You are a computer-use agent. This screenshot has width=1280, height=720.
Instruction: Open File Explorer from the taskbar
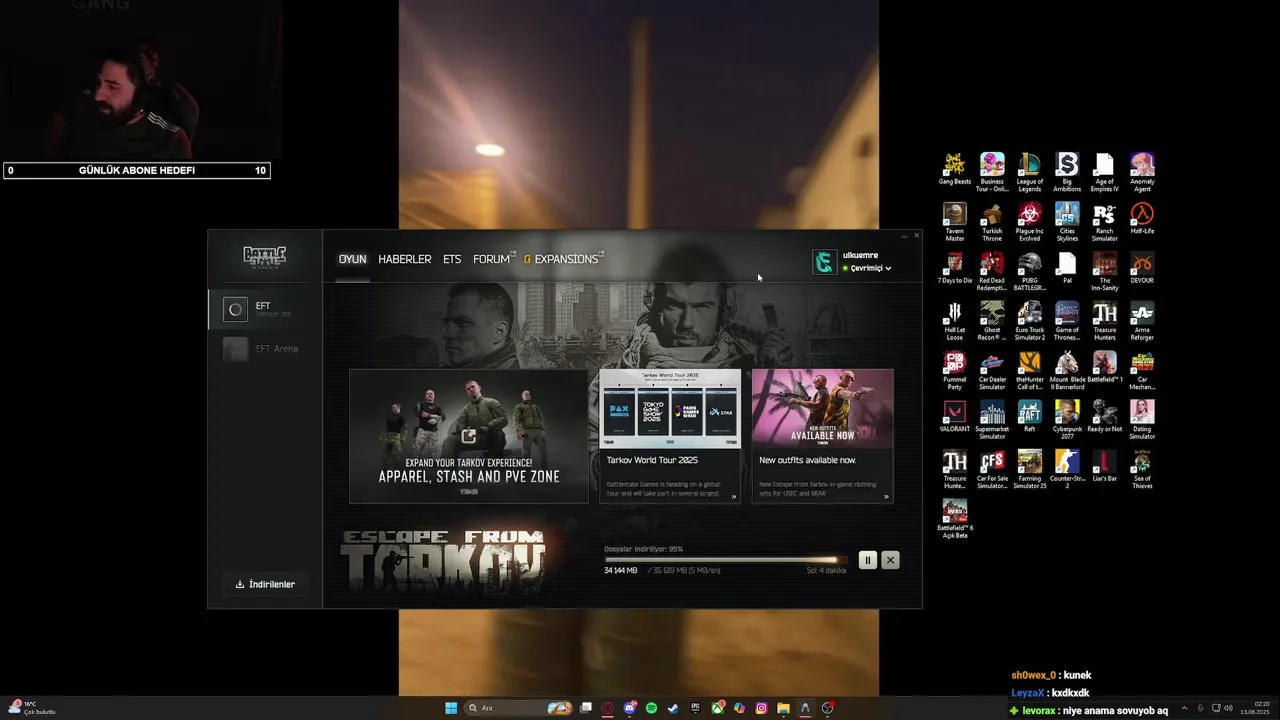tap(783, 708)
